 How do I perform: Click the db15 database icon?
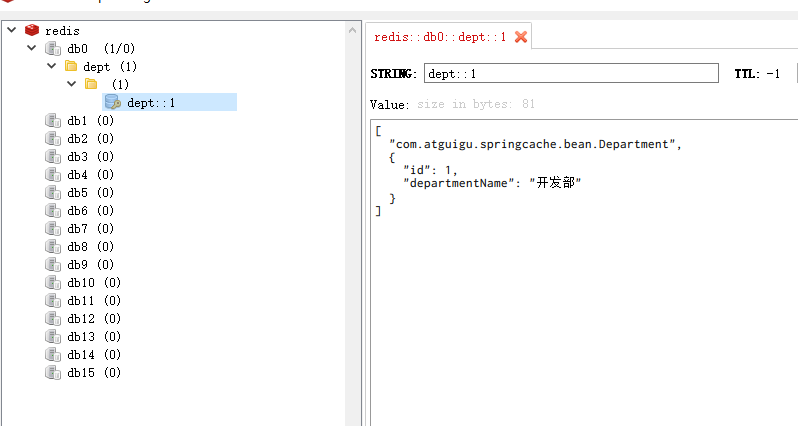53,373
